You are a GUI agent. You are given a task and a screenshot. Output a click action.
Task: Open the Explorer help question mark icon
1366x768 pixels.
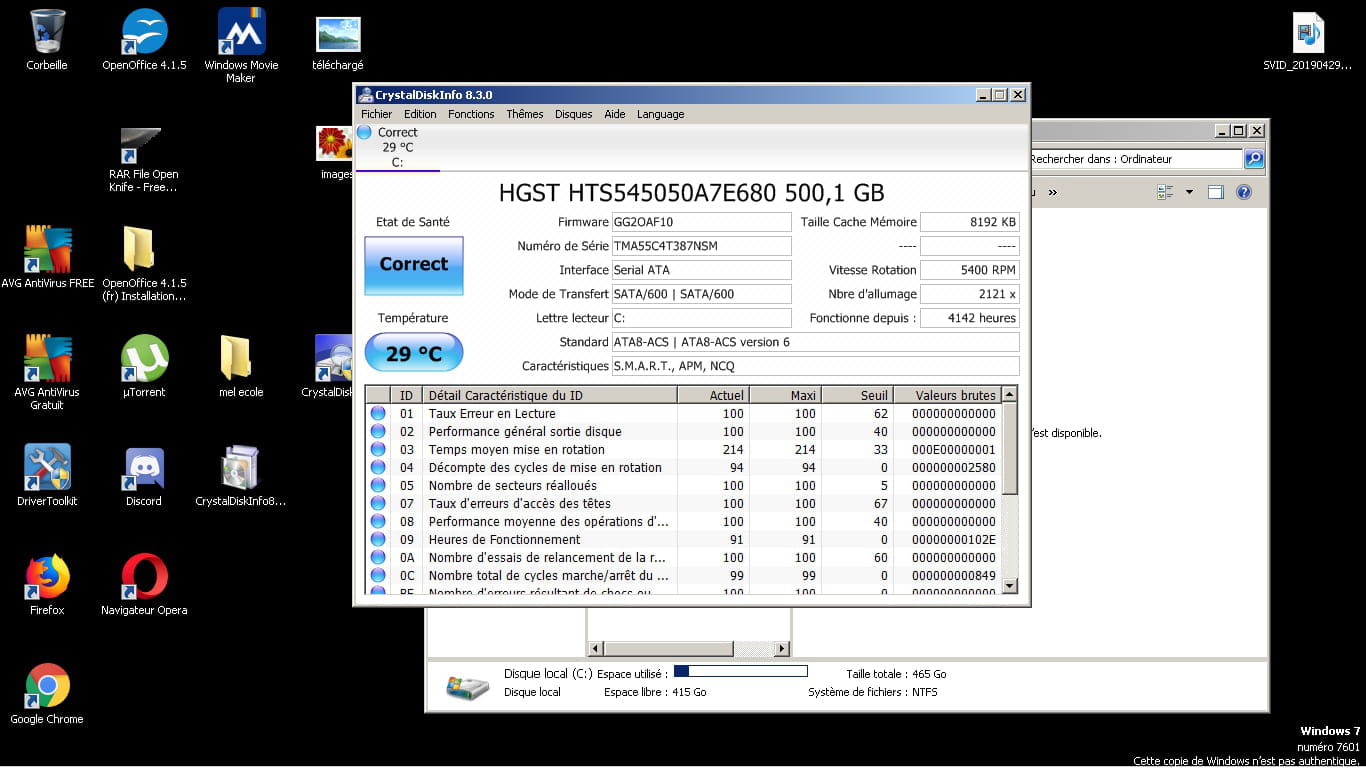tap(1244, 192)
